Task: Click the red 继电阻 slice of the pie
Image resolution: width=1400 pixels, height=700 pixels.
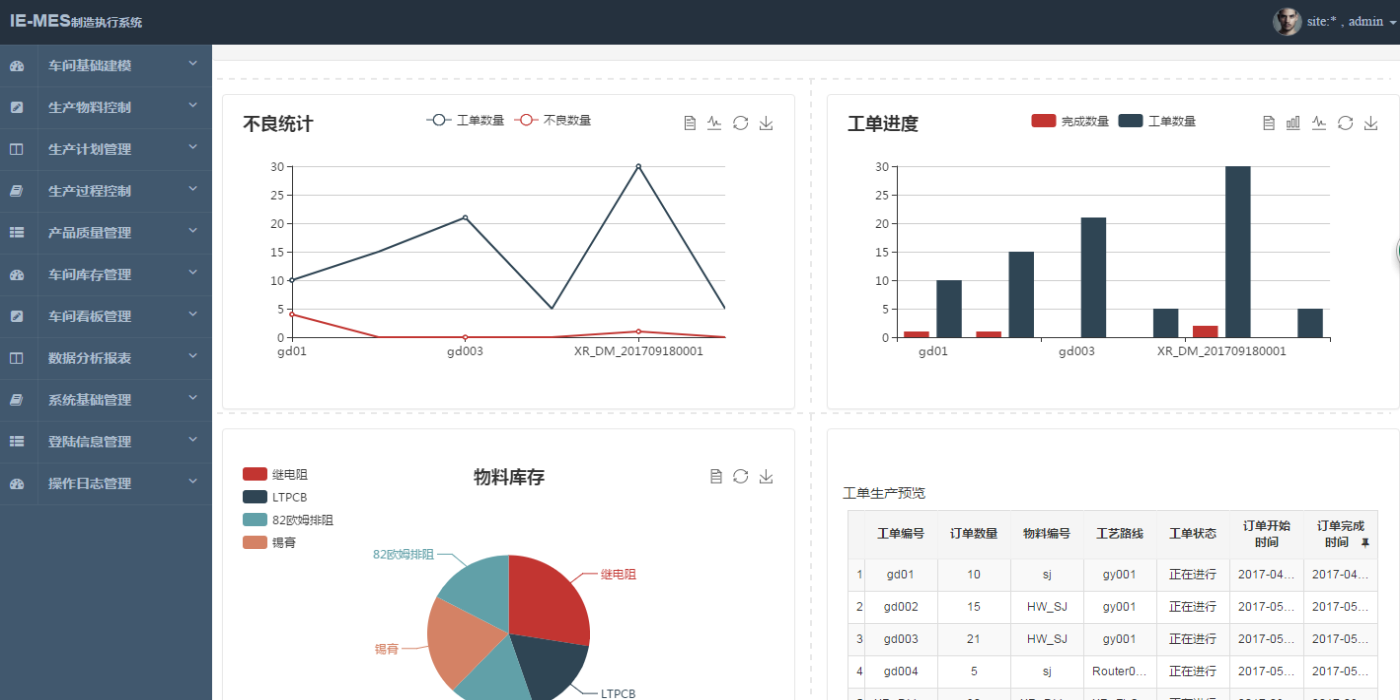Action: pos(550,598)
